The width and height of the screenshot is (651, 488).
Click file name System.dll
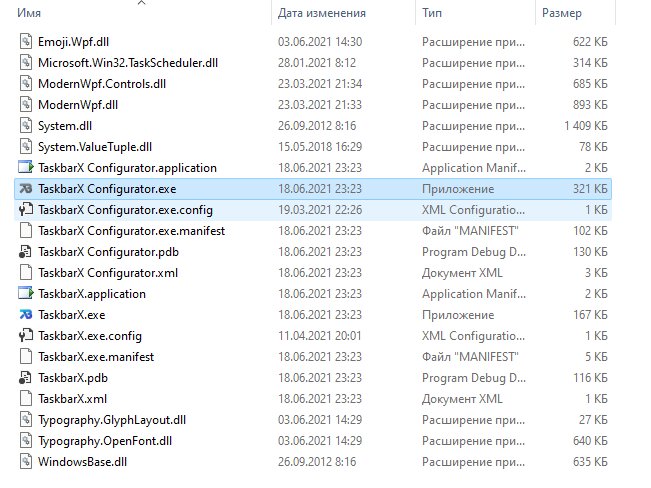(x=65, y=126)
